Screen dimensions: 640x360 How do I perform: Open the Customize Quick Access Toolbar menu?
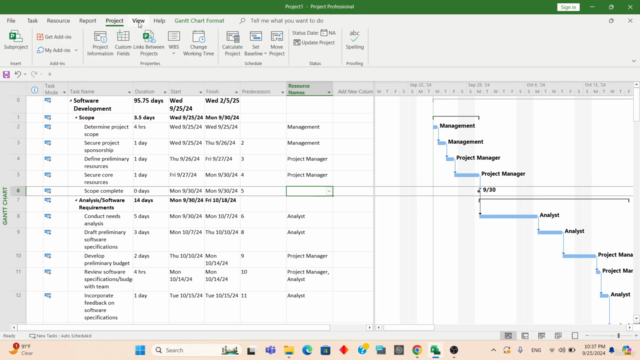click(x=50, y=74)
